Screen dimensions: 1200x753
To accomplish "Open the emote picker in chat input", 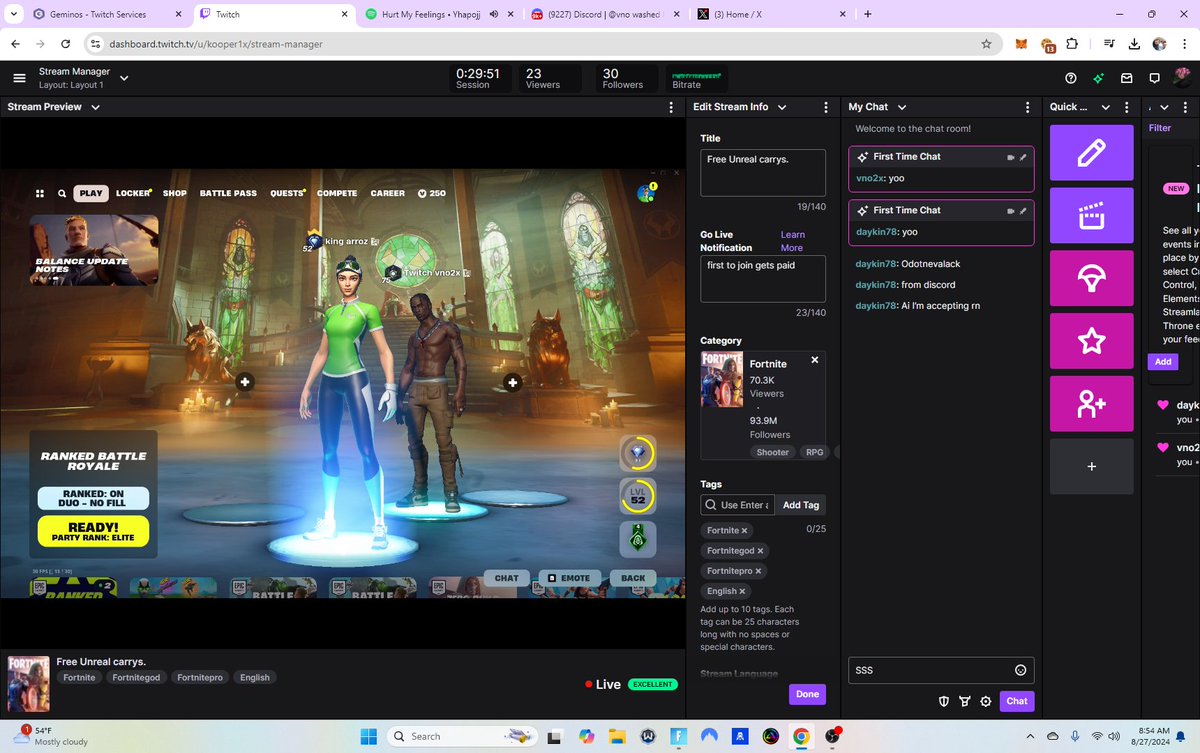I will pyautogui.click(x=1020, y=670).
